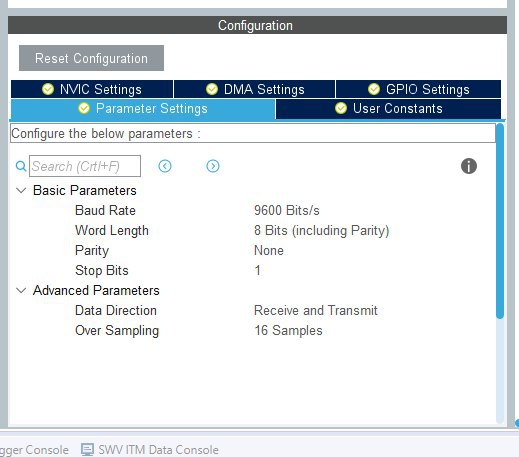This screenshot has width=519, height=457.
Task: Click the Parameter Settings green check icon
Action: pos(84,109)
